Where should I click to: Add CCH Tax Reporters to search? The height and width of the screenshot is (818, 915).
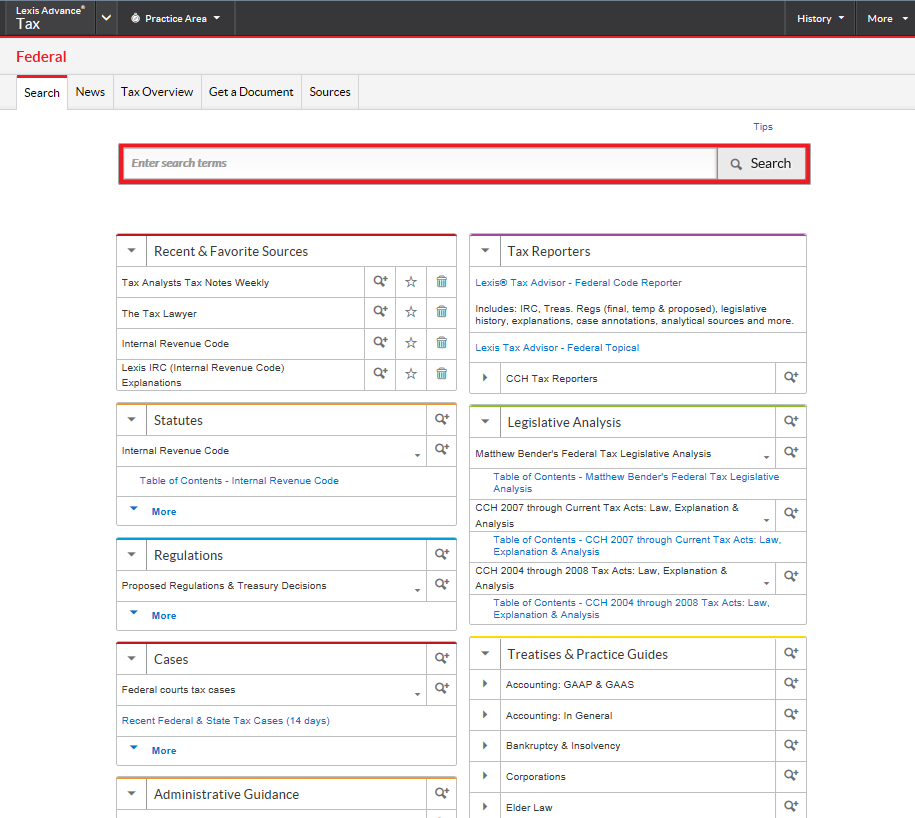pyautogui.click(x=791, y=377)
